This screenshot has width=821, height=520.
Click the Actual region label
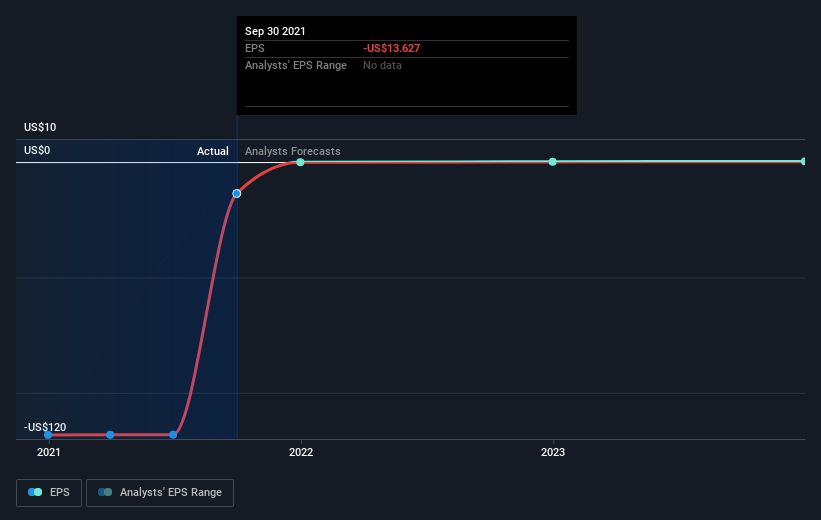[x=213, y=151]
